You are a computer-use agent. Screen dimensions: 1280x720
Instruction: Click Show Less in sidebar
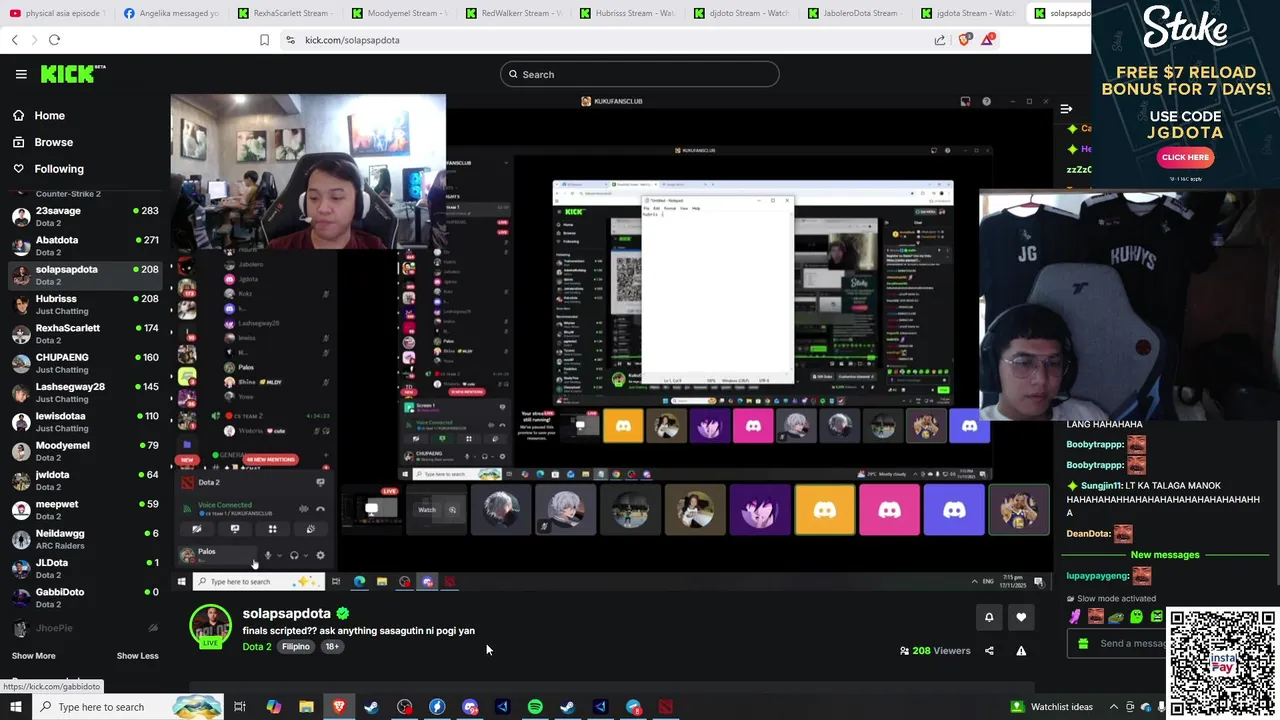[137, 656]
